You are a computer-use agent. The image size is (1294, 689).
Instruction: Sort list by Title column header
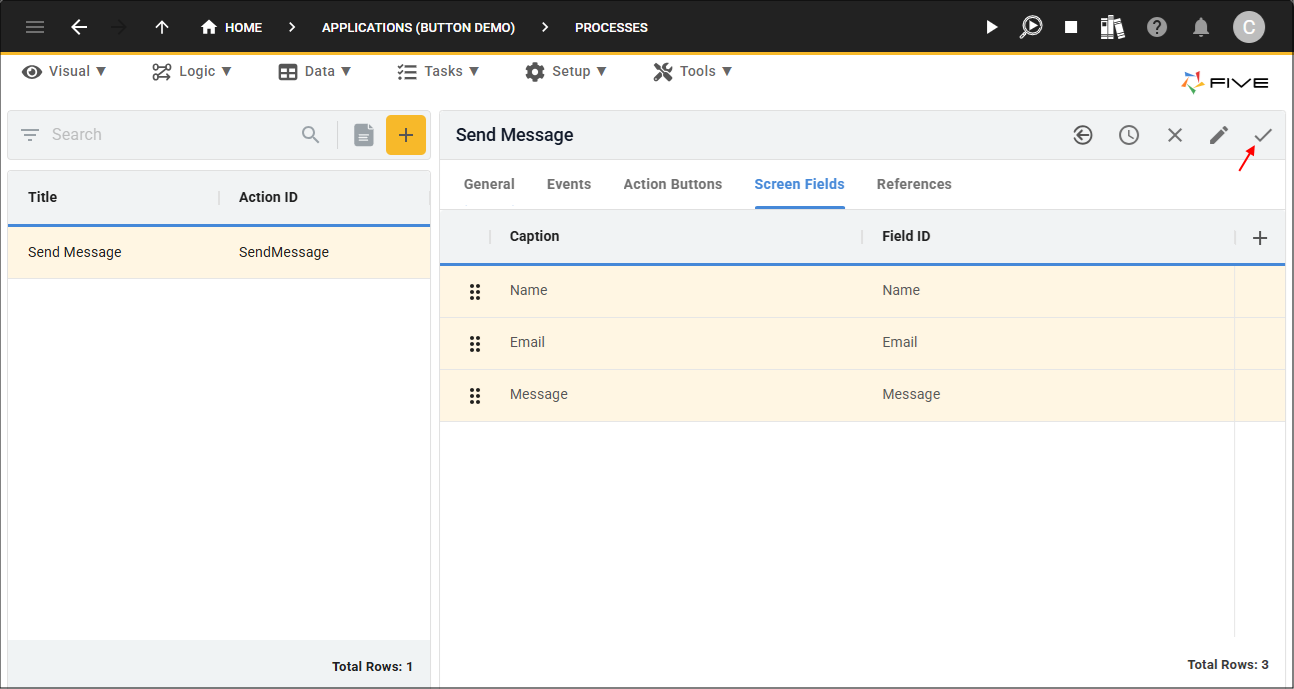(x=43, y=197)
